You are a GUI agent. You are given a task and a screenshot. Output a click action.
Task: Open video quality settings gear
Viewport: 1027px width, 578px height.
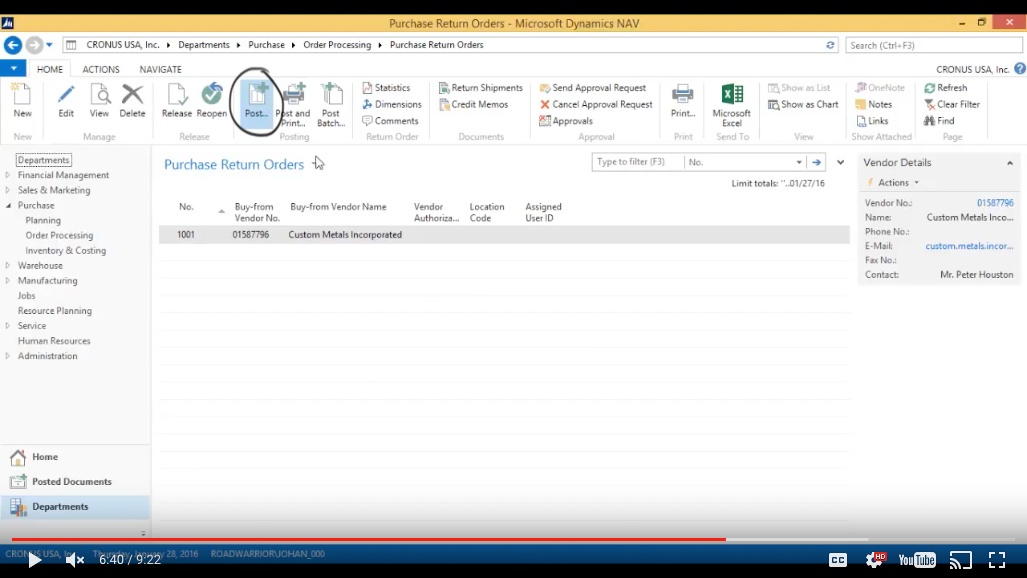pyautogui.click(x=875, y=560)
